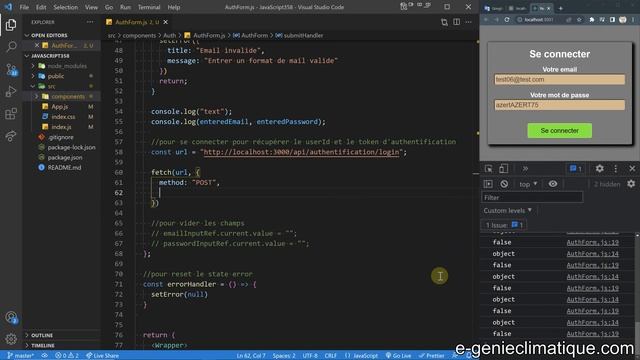Open the View menu

pyautogui.click(x=91, y=7)
